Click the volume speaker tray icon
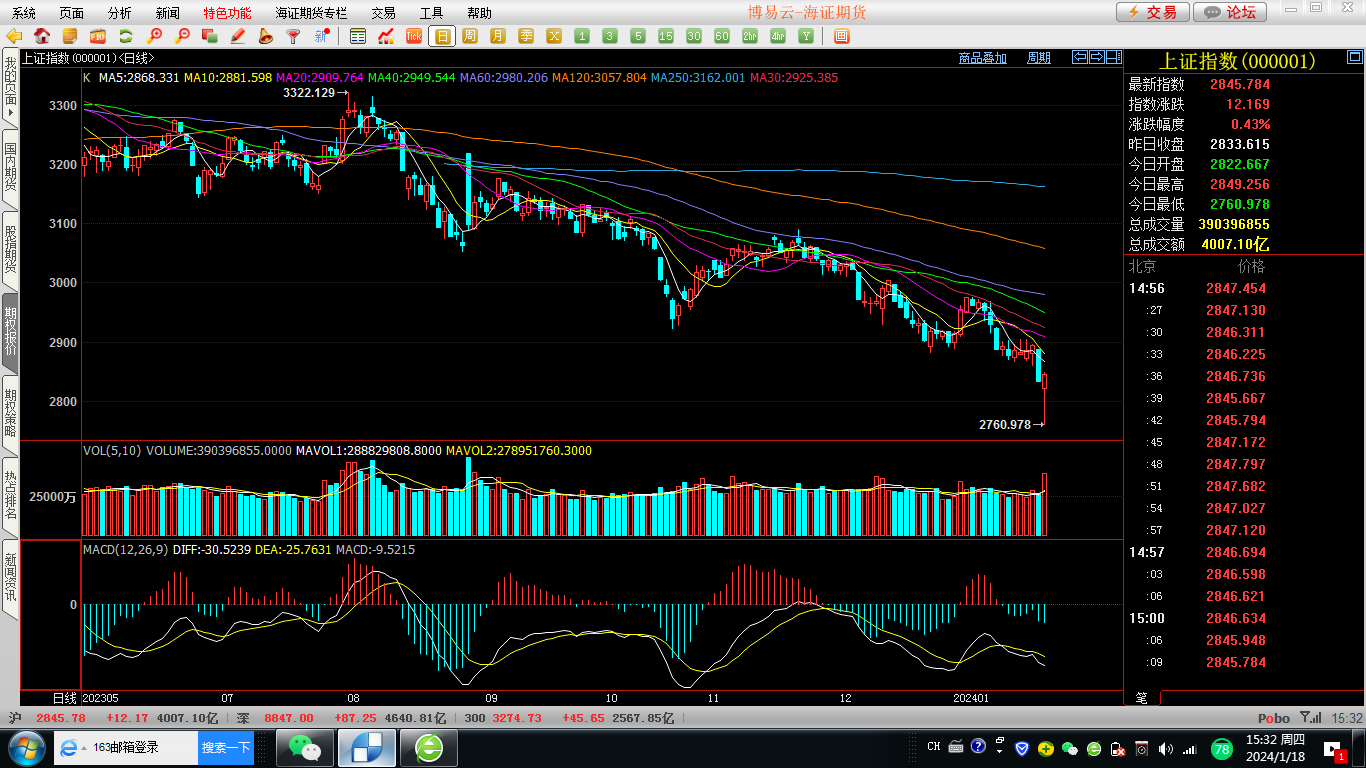 (x=1165, y=748)
